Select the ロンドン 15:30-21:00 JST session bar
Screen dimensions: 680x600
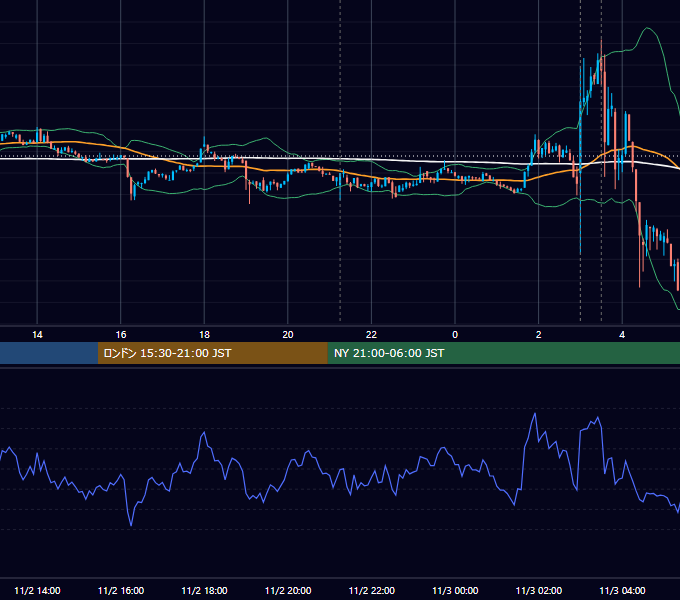tap(212, 353)
